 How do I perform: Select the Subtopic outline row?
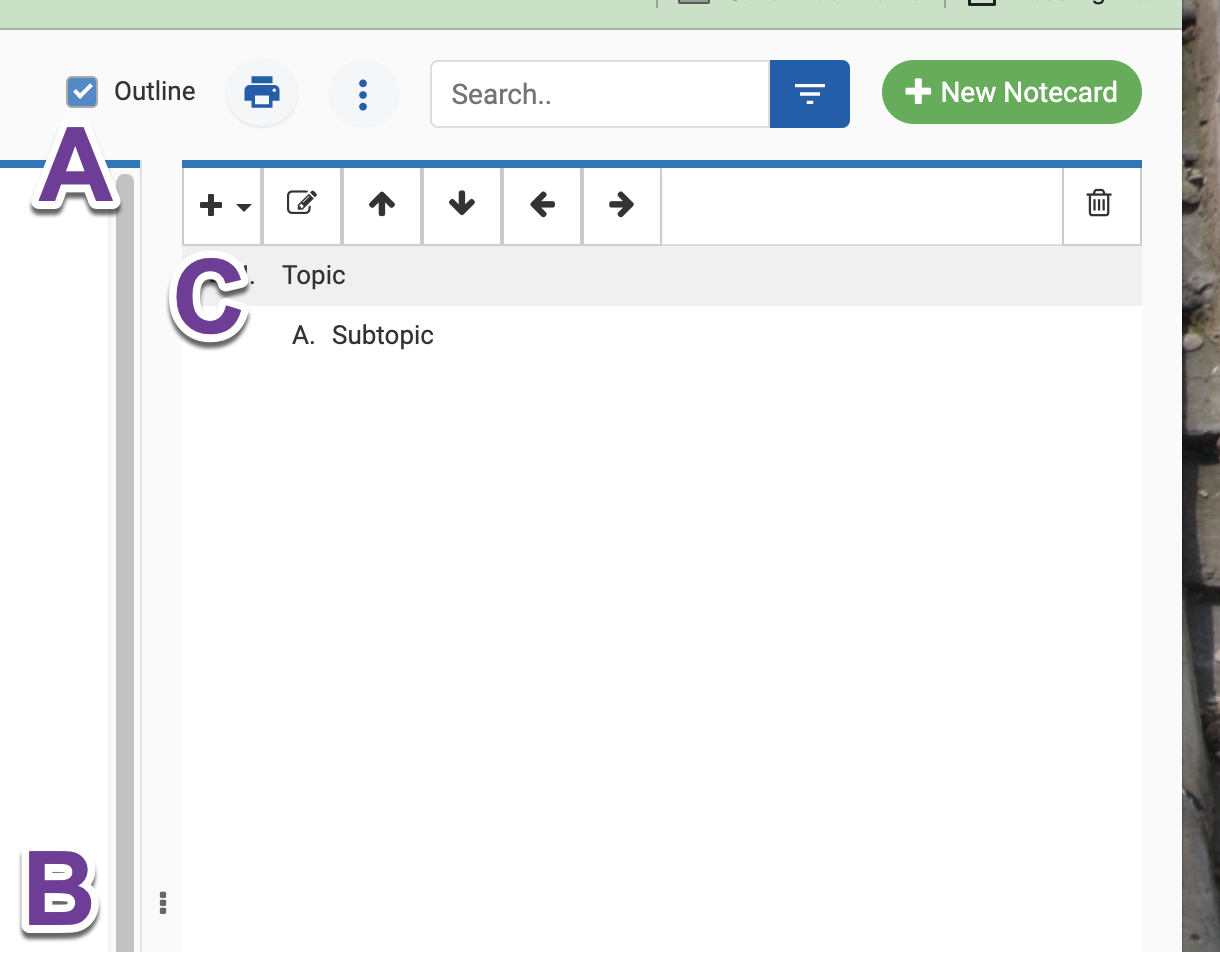pos(382,335)
